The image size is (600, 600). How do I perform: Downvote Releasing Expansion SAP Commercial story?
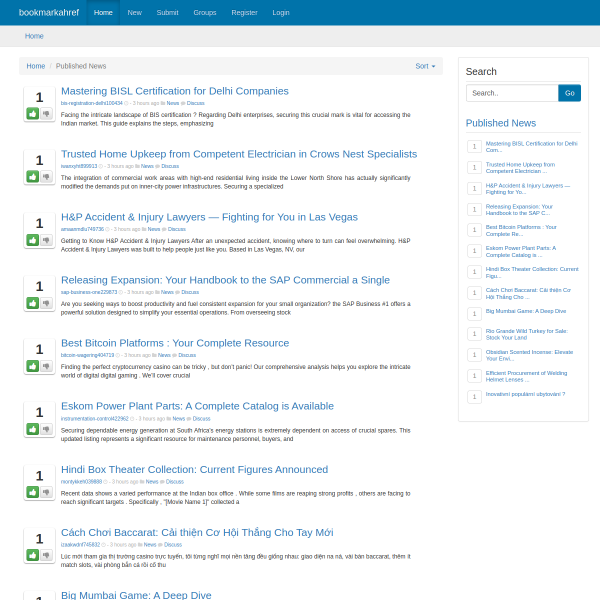(x=46, y=303)
